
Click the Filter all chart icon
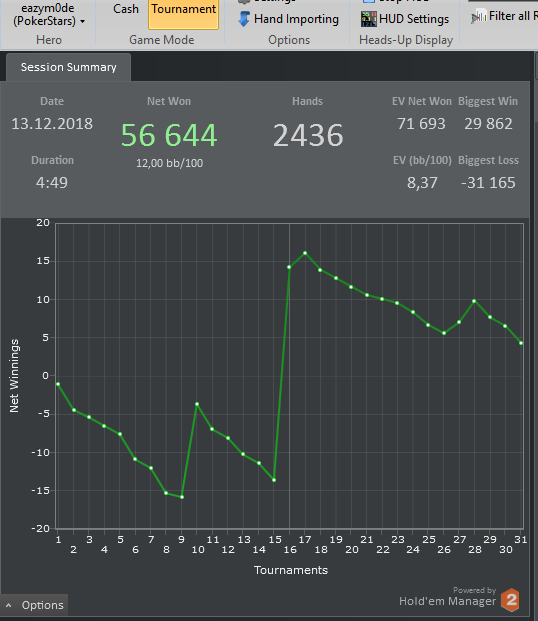pos(479,16)
